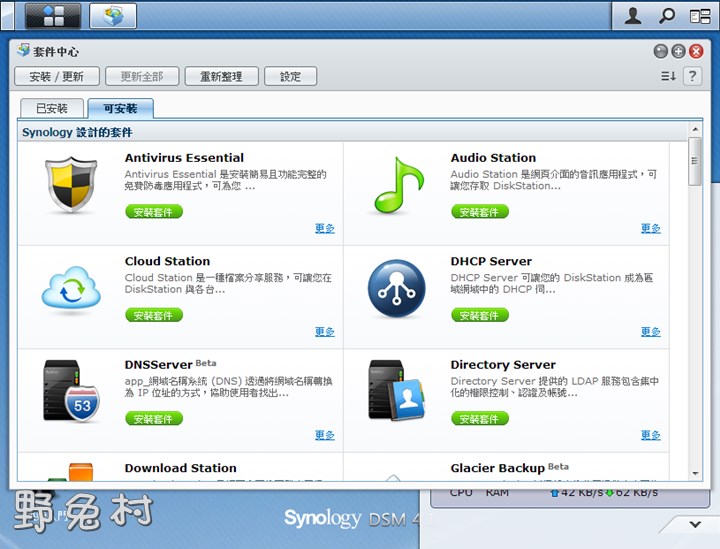The height and width of the screenshot is (549, 720).
Task: Open the help question mark button
Action: coord(692,76)
